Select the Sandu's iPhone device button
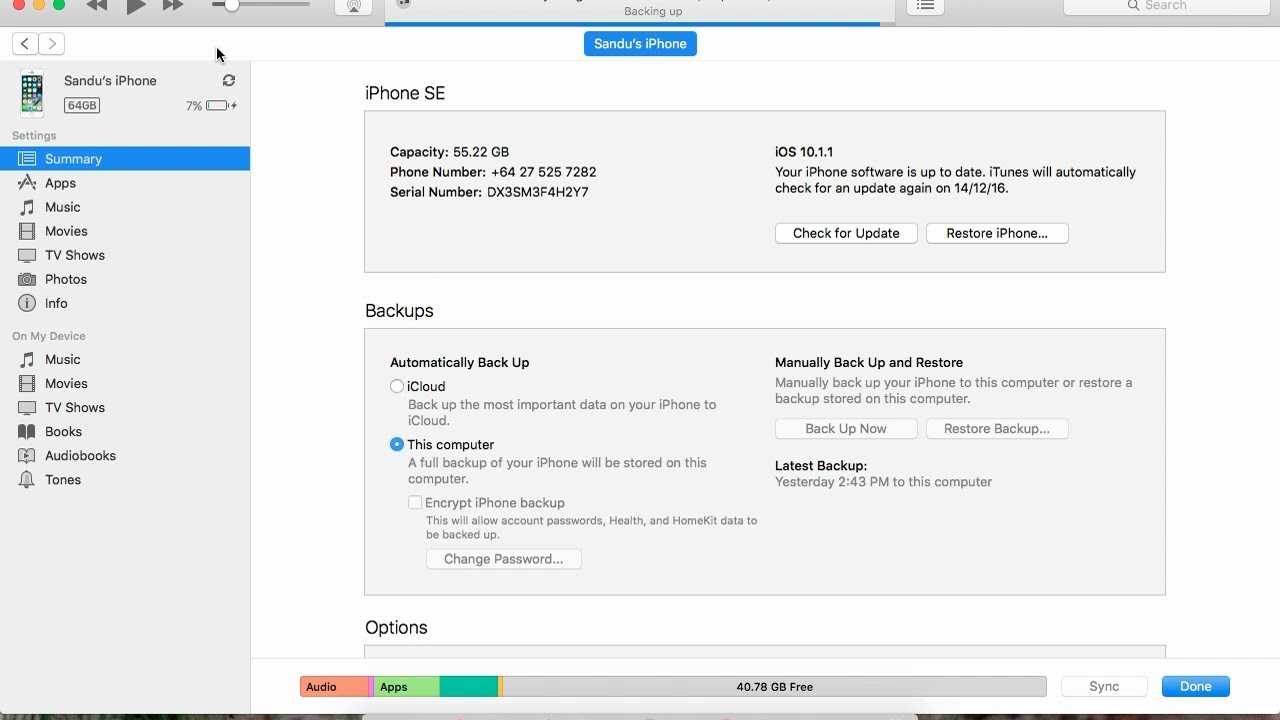 [x=640, y=44]
